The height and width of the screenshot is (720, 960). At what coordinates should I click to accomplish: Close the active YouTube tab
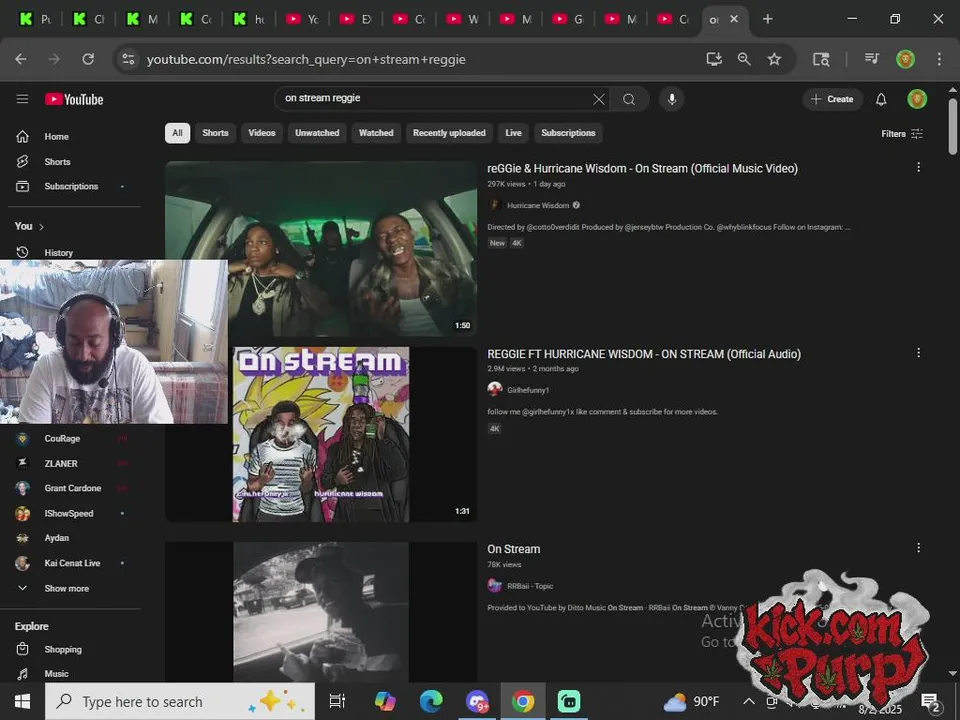pos(734,19)
